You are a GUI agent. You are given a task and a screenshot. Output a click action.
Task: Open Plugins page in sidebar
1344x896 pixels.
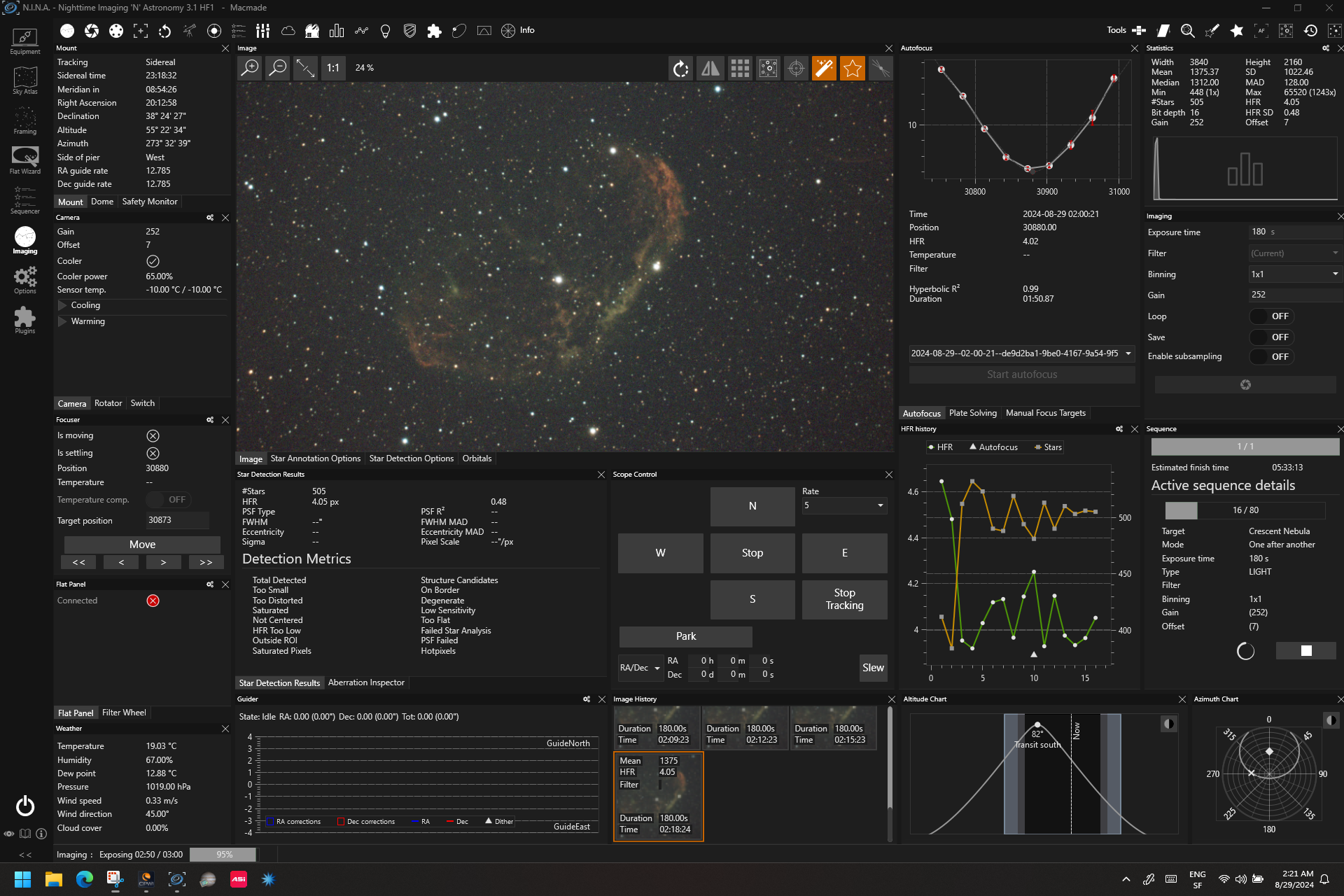[24, 319]
